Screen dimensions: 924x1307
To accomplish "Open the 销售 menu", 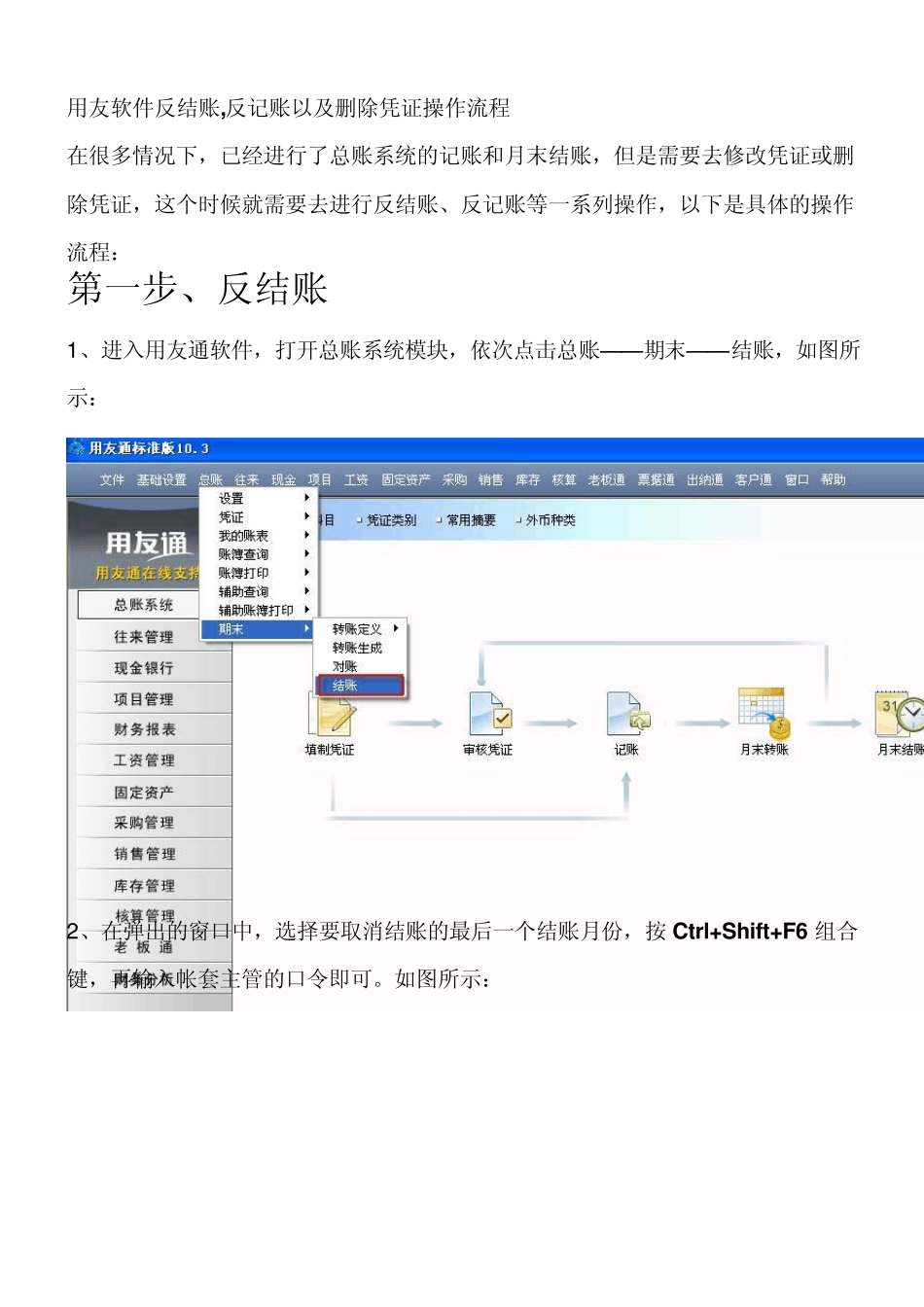I will (x=491, y=480).
